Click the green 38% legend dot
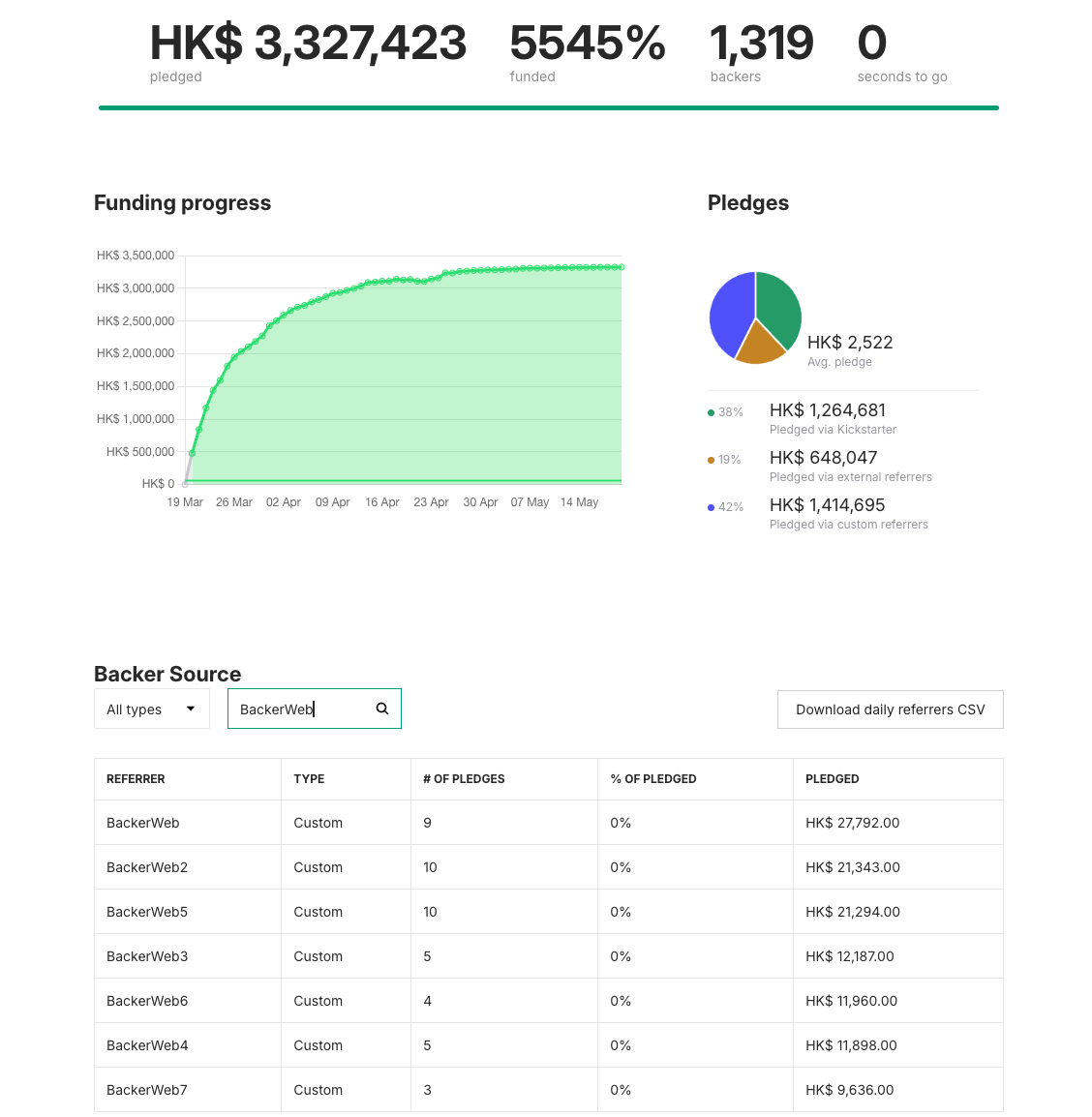The width and height of the screenshot is (1092, 1117). point(712,412)
